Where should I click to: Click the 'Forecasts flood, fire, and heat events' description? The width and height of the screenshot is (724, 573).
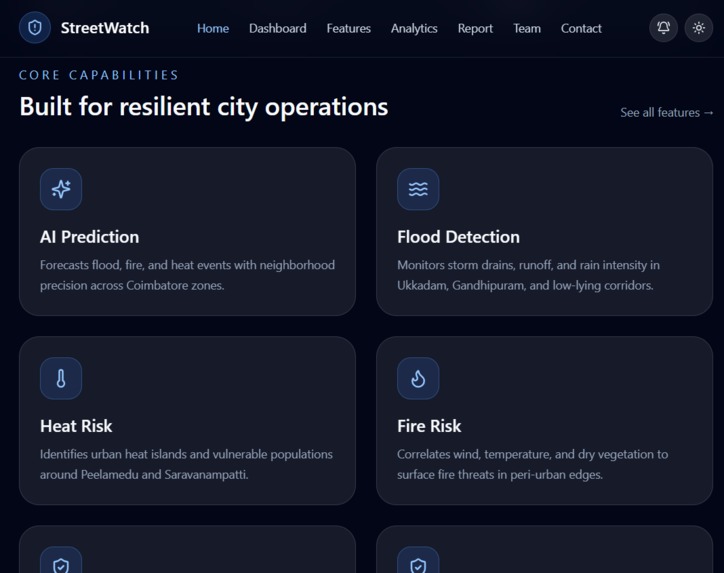pyautogui.click(x=187, y=275)
